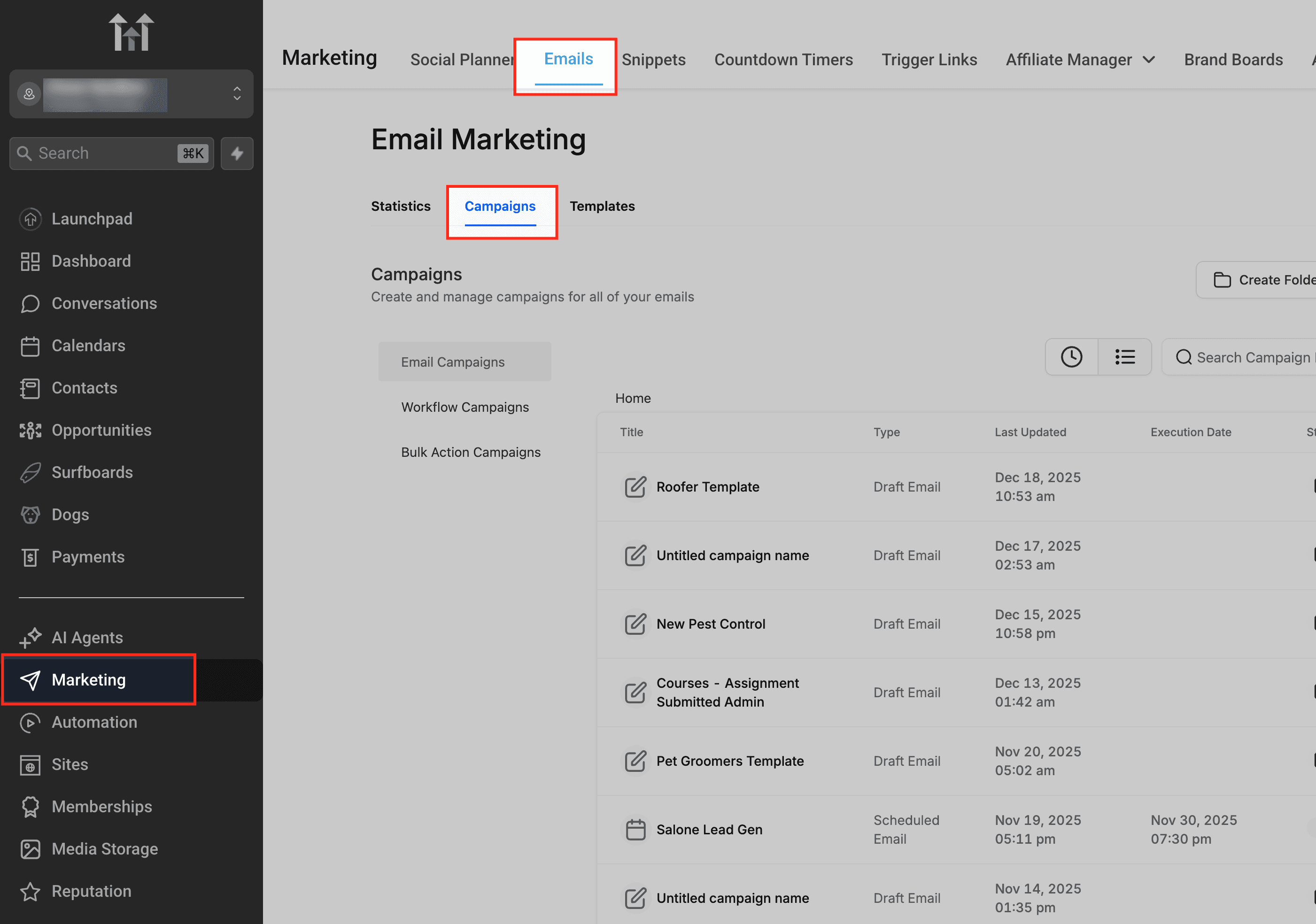The image size is (1316, 924).
Task: Switch to the Statistics tab
Action: point(401,206)
